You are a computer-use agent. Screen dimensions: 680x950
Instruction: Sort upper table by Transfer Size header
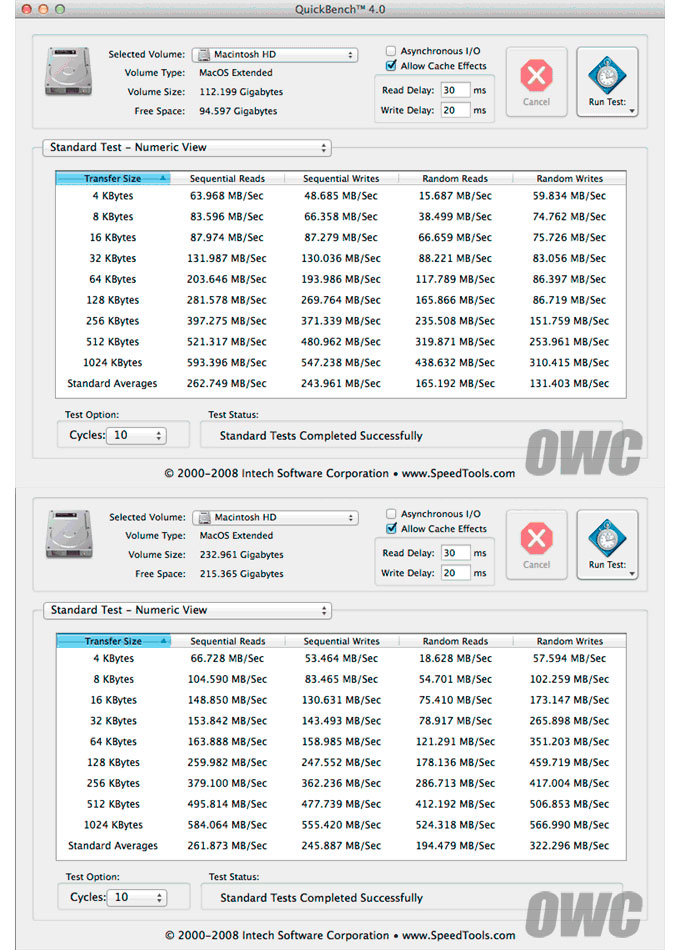click(x=113, y=179)
